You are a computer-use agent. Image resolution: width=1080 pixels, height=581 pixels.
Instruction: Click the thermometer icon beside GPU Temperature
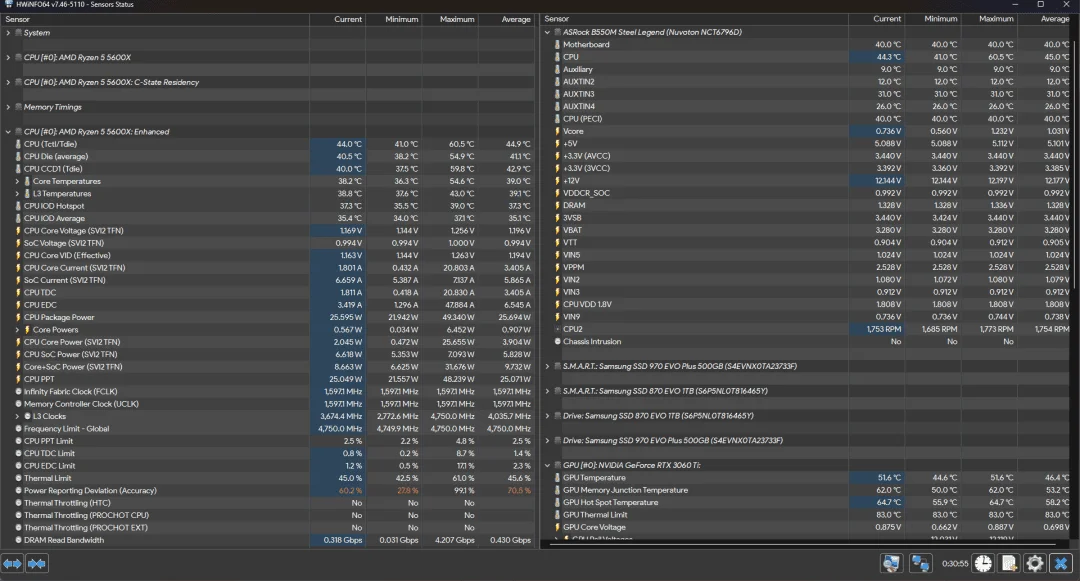[558, 478]
